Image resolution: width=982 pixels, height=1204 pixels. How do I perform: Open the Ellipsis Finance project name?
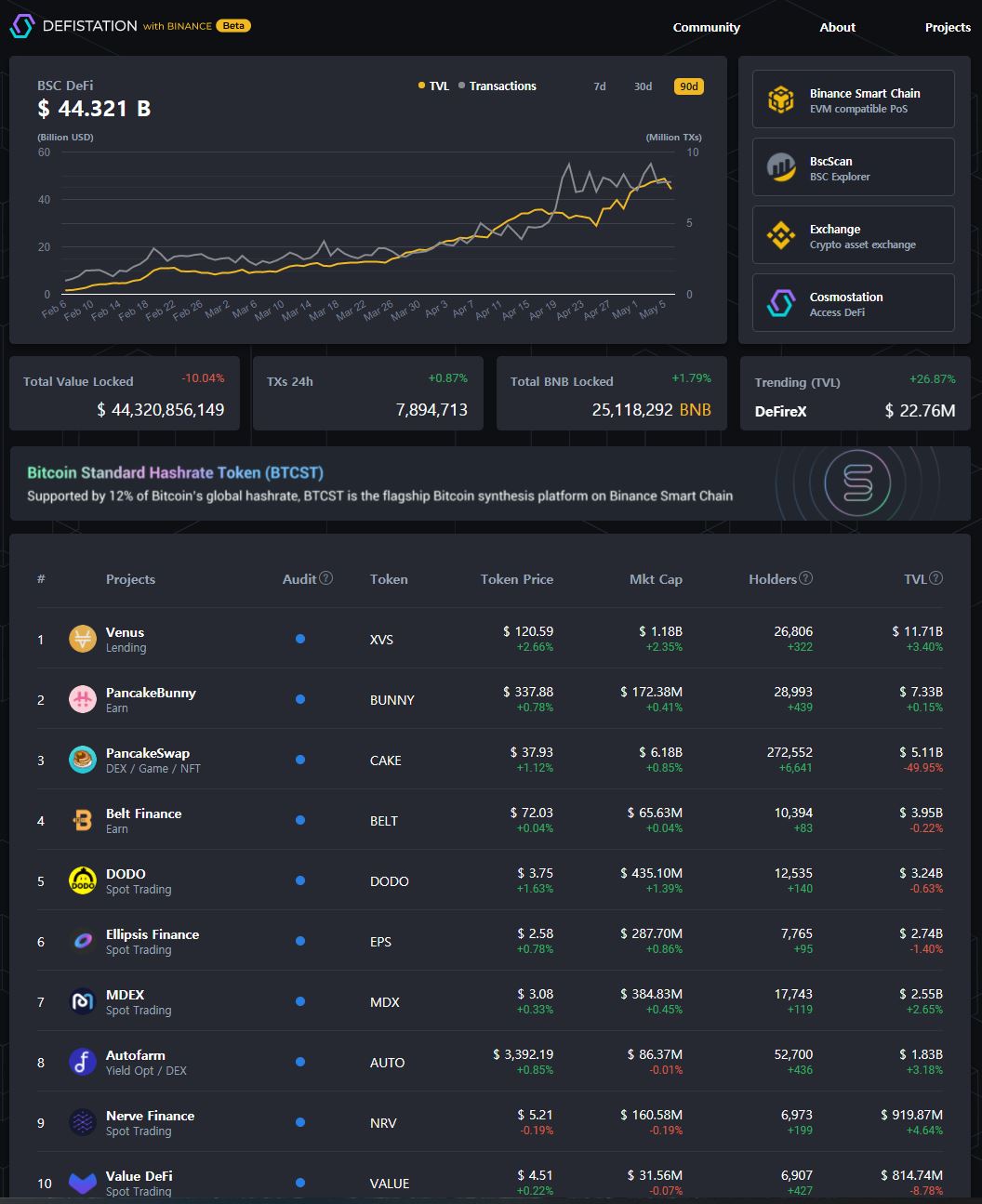153,934
